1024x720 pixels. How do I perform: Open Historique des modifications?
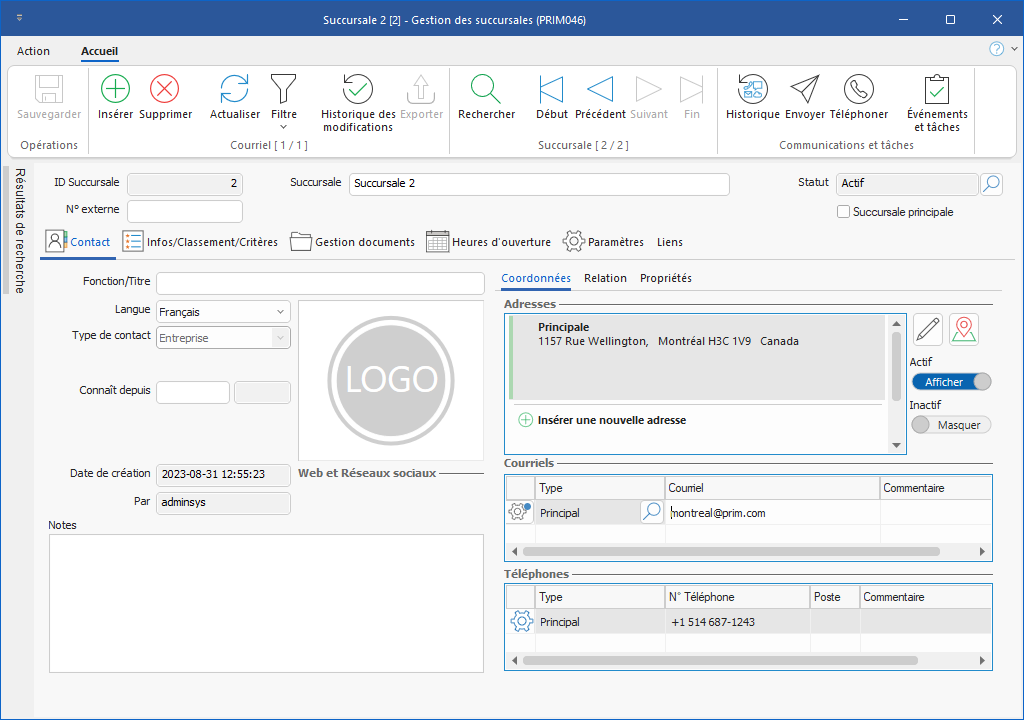(x=358, y=89)
